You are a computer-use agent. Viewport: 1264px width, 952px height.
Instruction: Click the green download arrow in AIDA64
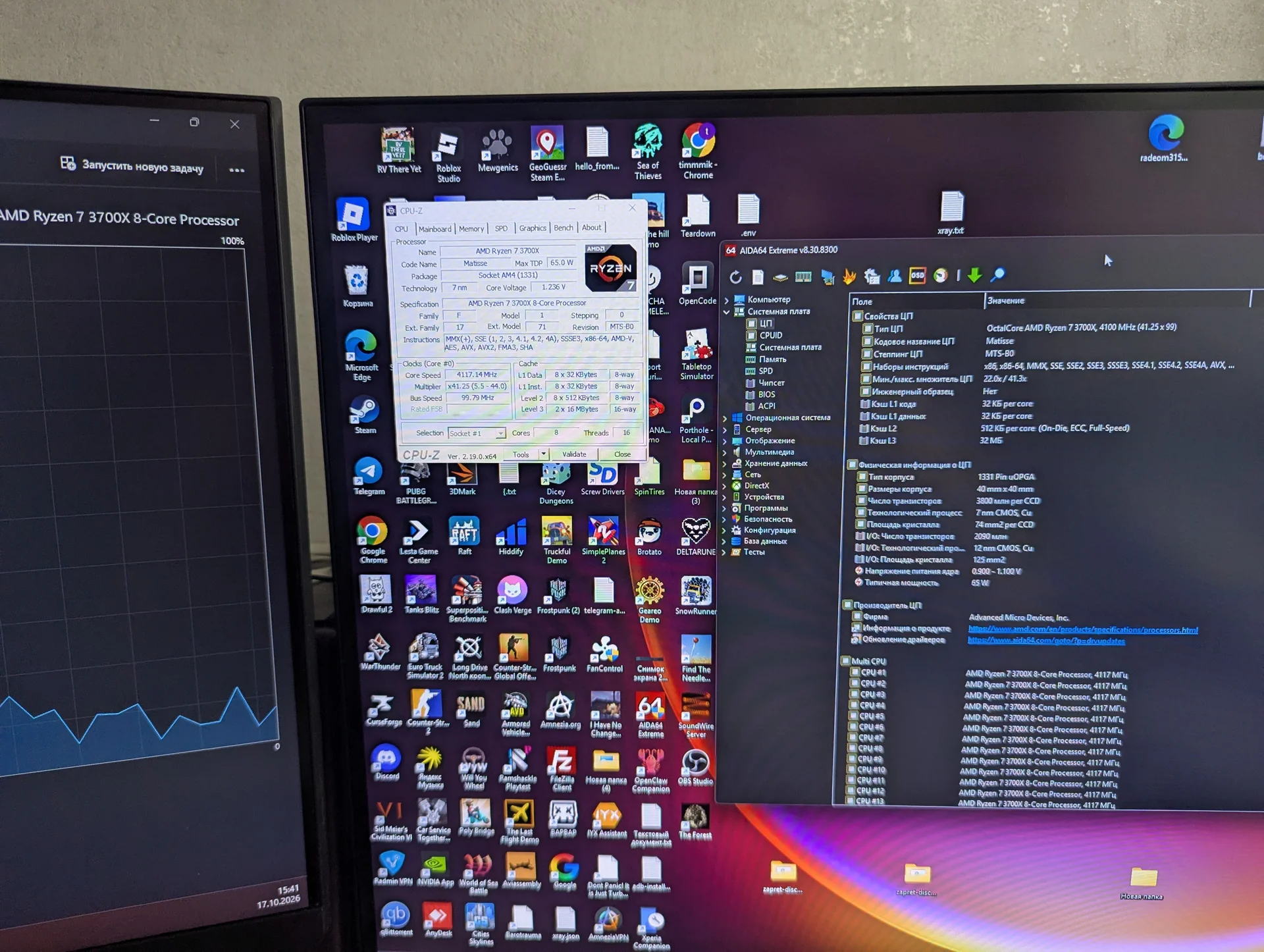click(975, 275)
